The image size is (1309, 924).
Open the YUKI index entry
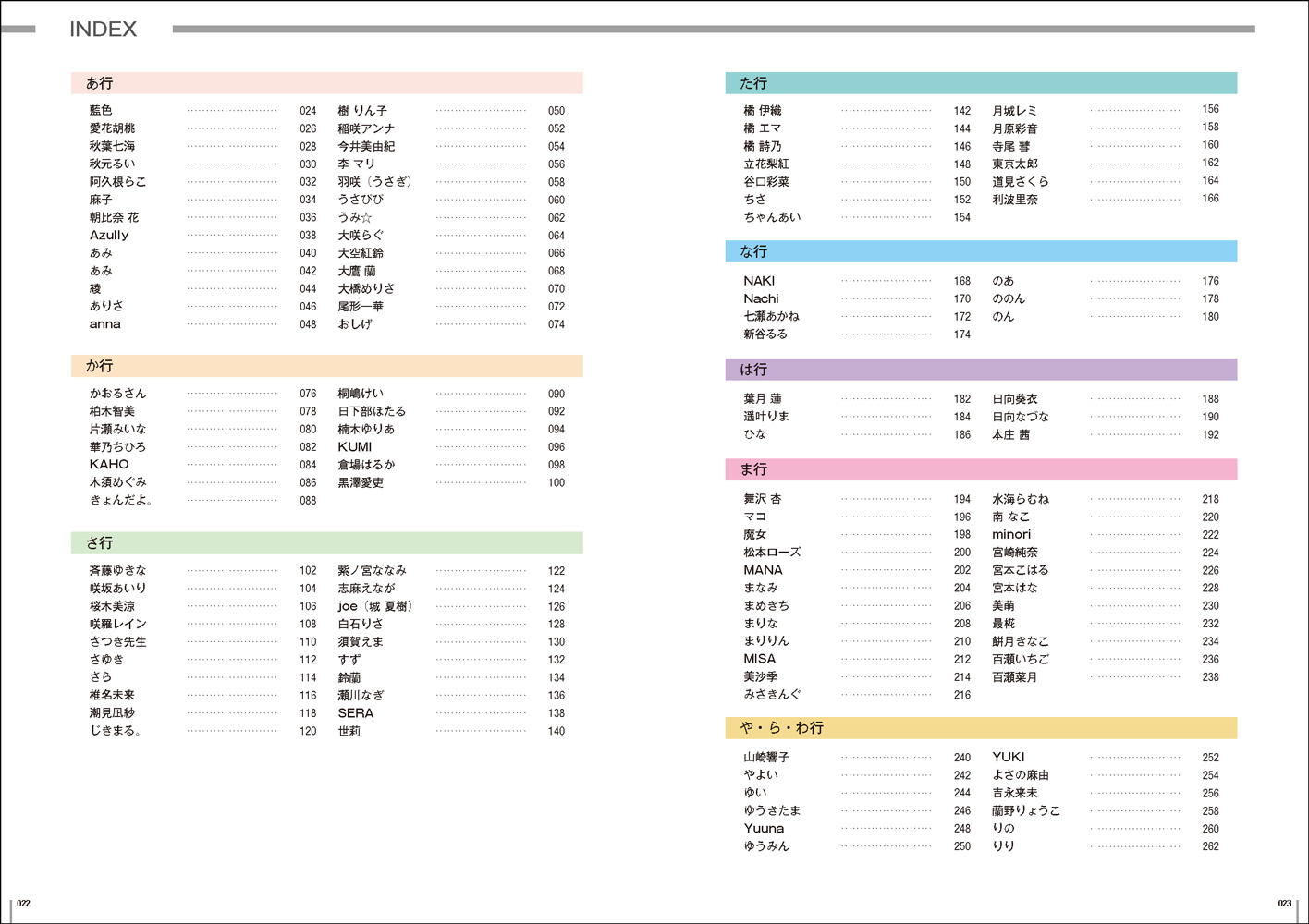click(1009, 757)
